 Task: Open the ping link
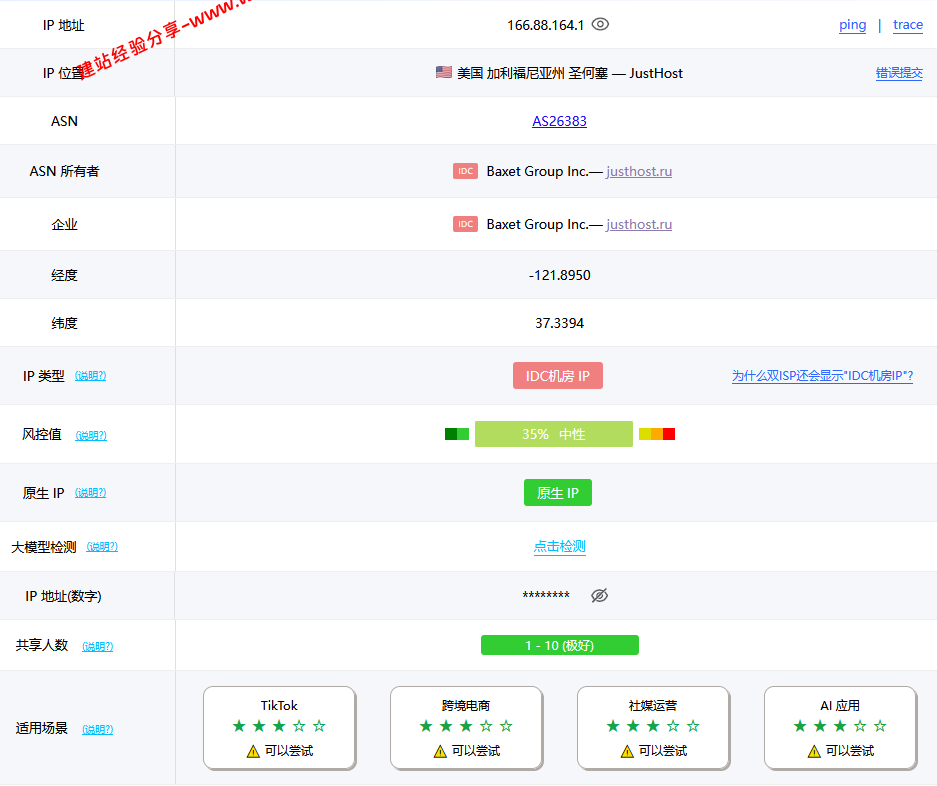coord(852,25)
